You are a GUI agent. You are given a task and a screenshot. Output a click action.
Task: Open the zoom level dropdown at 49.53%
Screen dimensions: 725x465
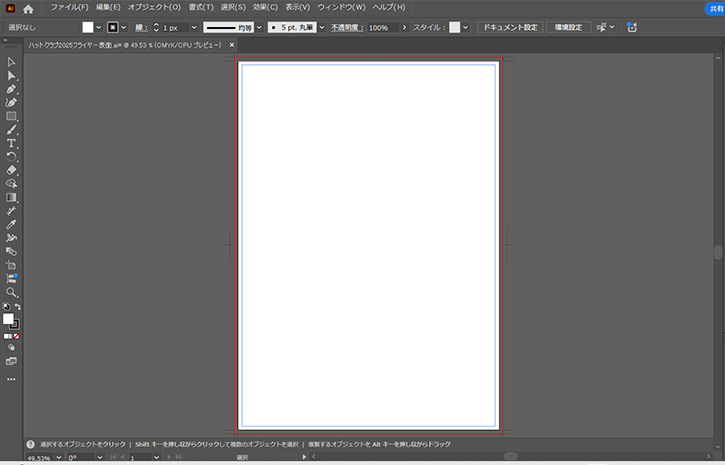[58, 458]
